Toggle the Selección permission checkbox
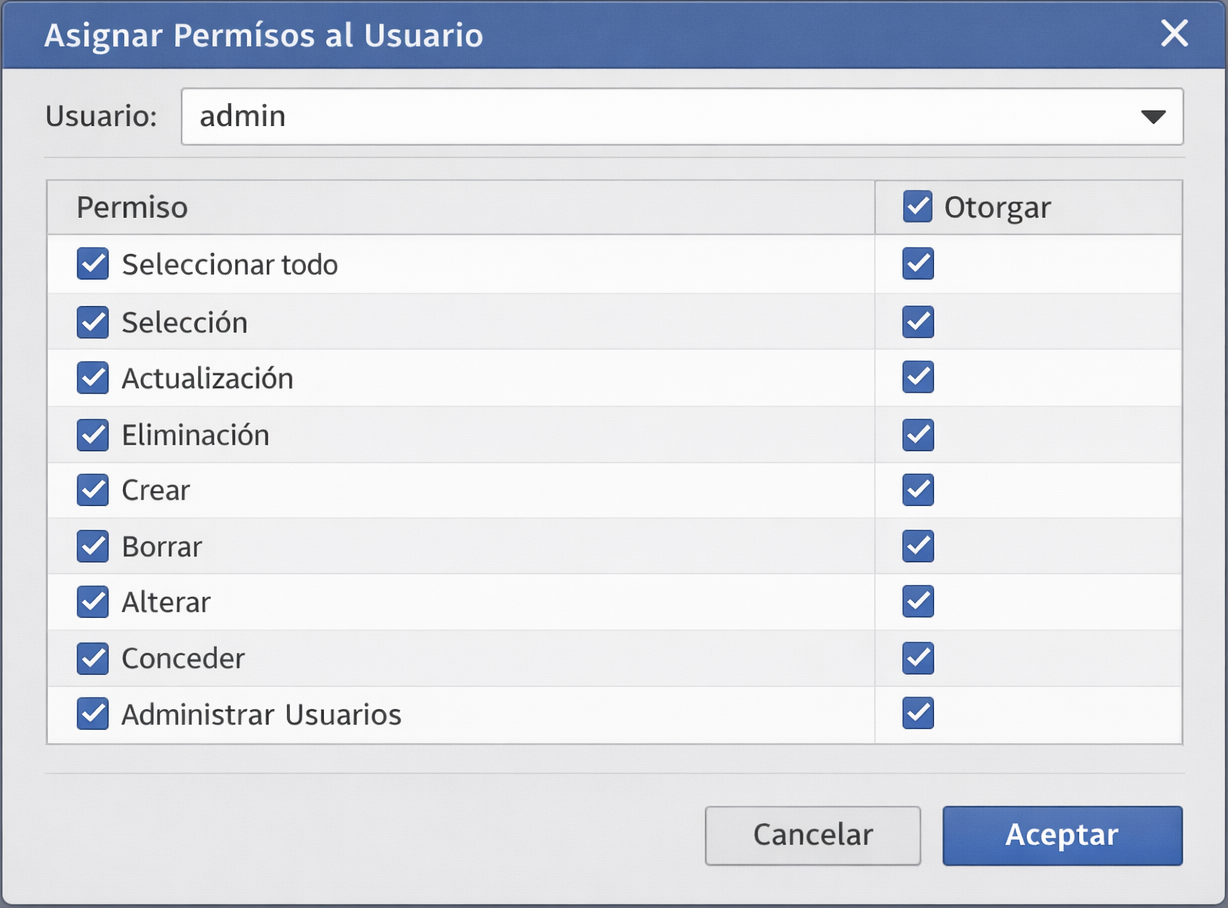1228x908 pixels. point(92,322)
